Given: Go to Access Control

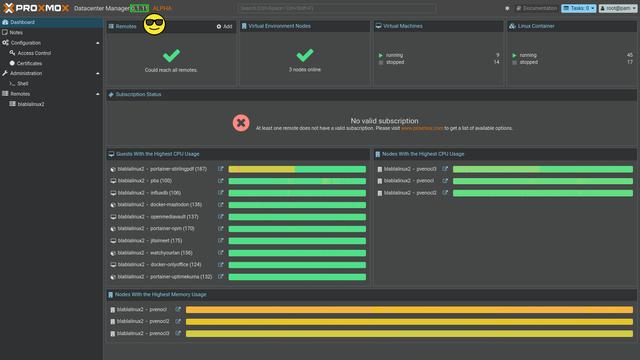Looking at the screenshot, I should [51, 53].
